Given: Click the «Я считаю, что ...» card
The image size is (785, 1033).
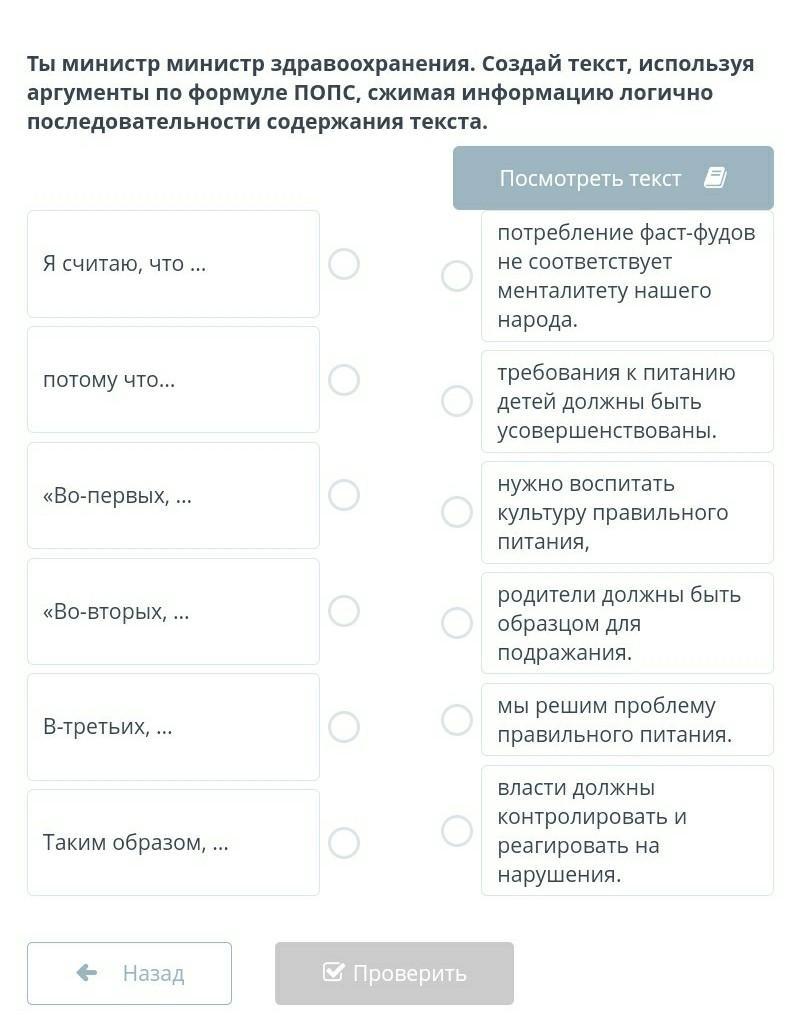Looking at the screenshot, I should point(173,264).
